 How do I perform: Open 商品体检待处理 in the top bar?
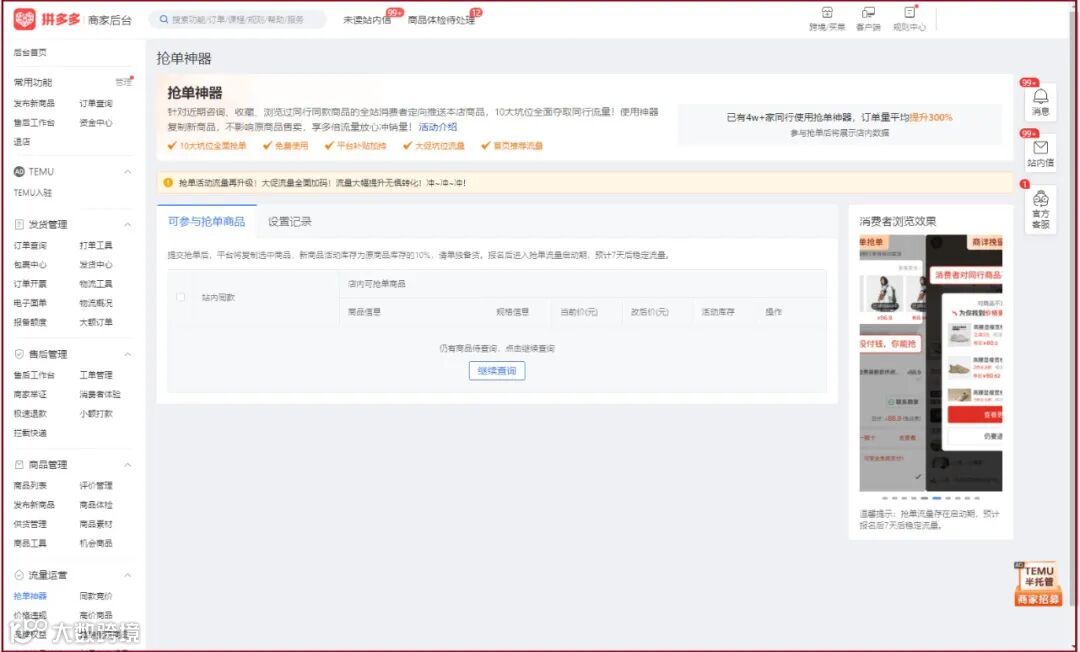click(441, 20)
